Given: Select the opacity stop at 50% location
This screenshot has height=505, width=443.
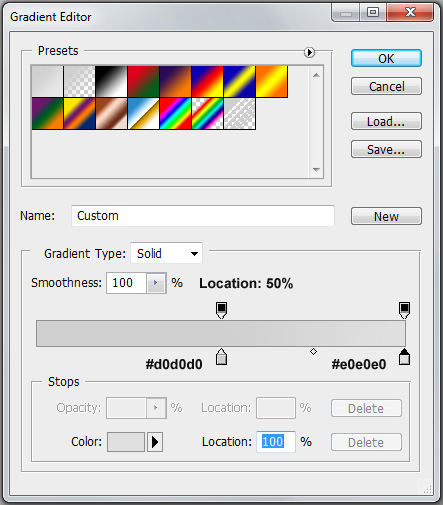Looking at the screenshot, I should (222, 310).
